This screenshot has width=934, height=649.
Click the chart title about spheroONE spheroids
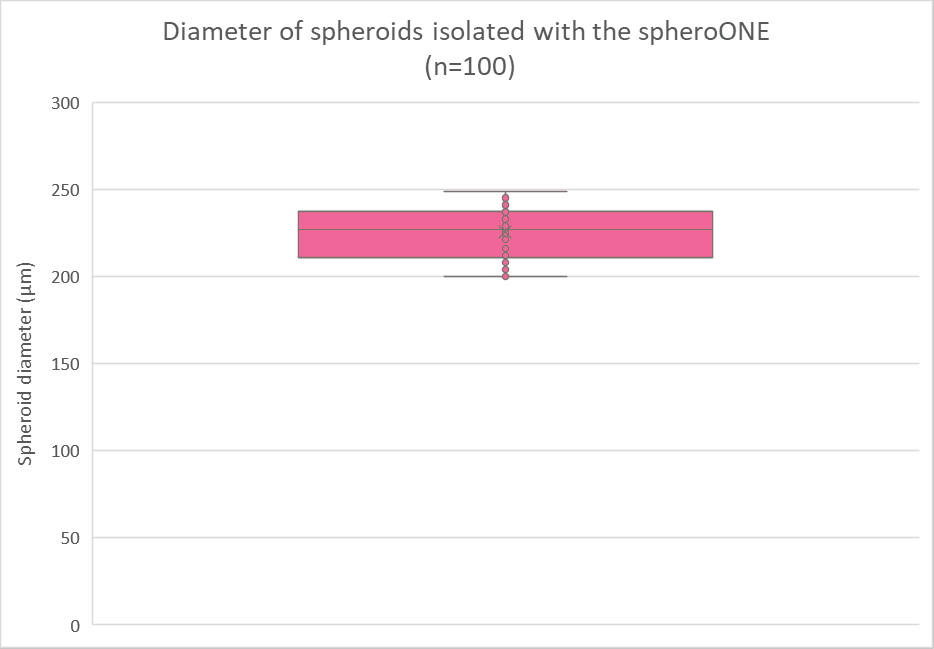click(x=466, y=33)
